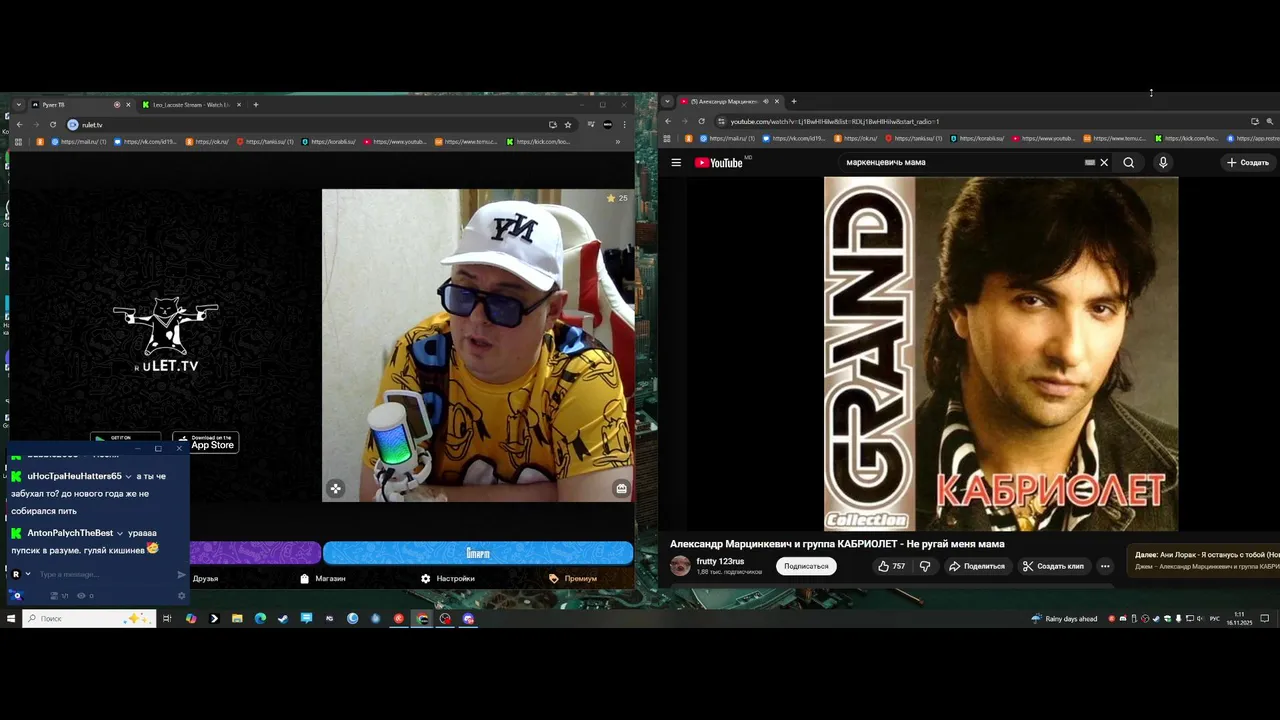Open mail.ru bookmark in rulet.tv window

pyautogui.click(x=79, y=142)
